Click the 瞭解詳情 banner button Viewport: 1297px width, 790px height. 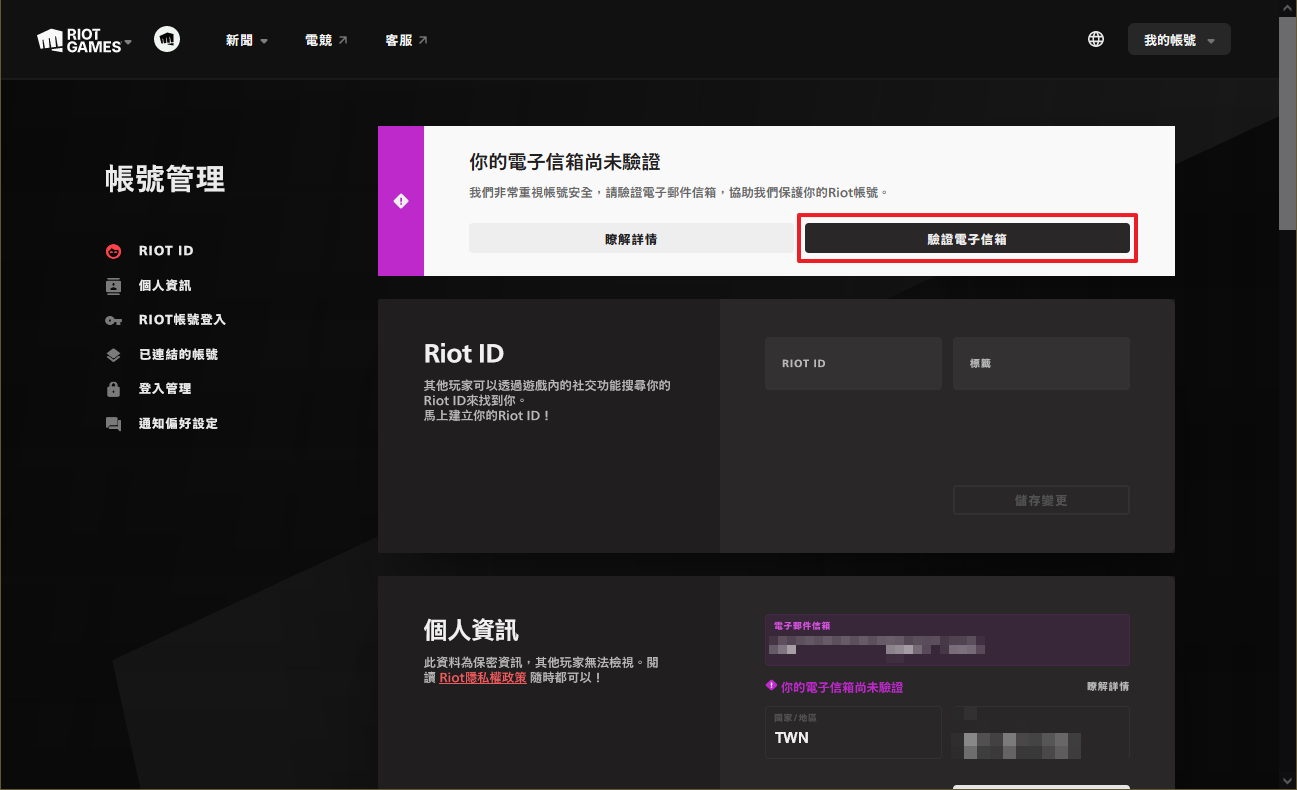(631, 239)
